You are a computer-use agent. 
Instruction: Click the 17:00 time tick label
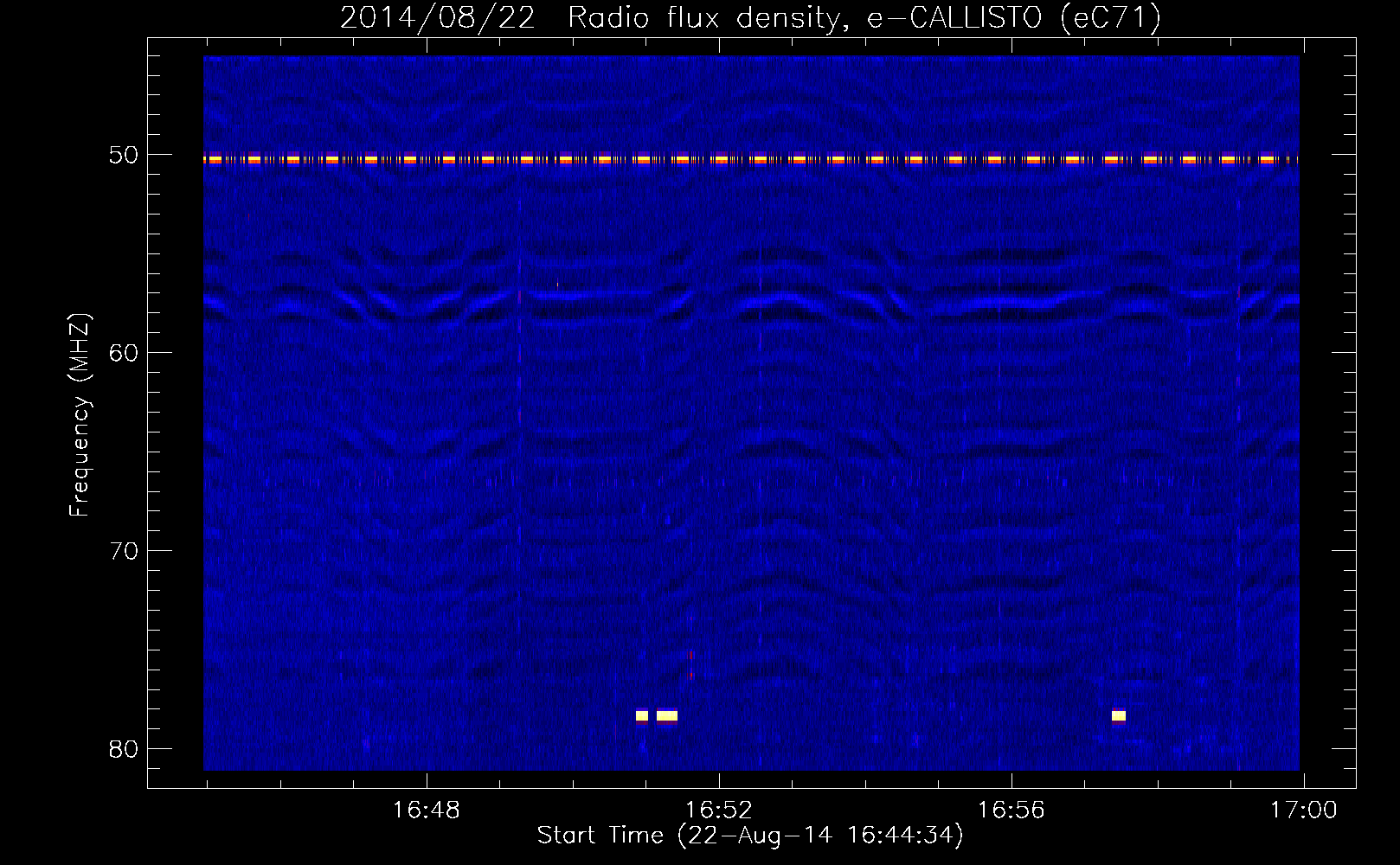(1303, 811)
